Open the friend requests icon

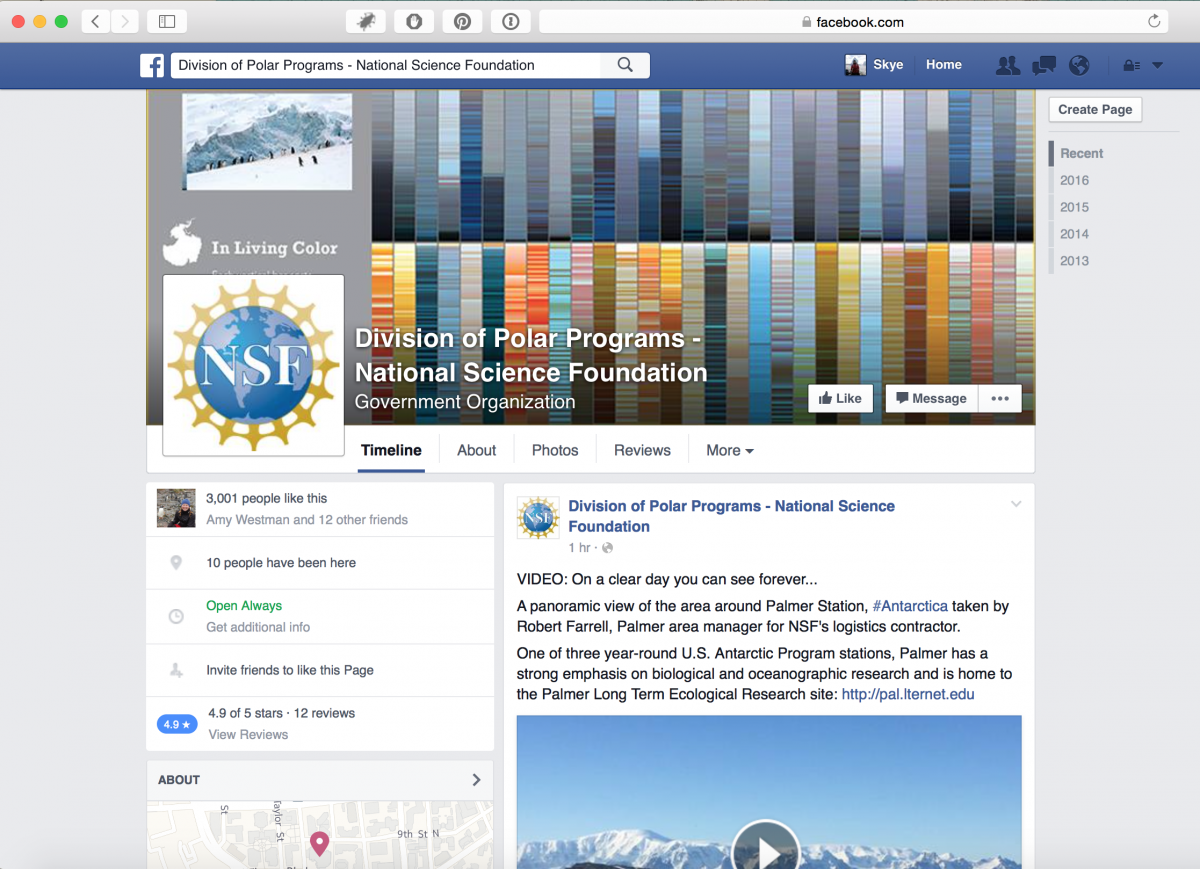(1008, 65)
